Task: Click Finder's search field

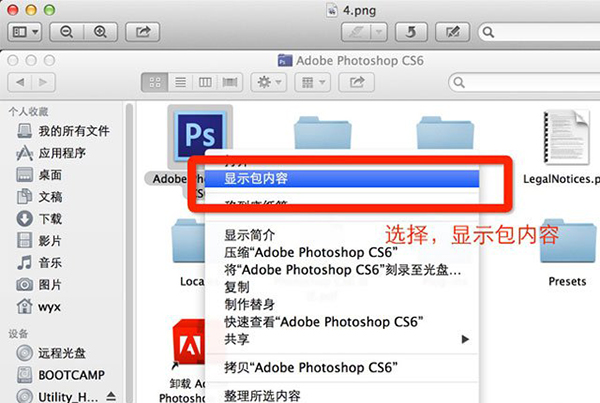Action: click(x=524, y=82)
